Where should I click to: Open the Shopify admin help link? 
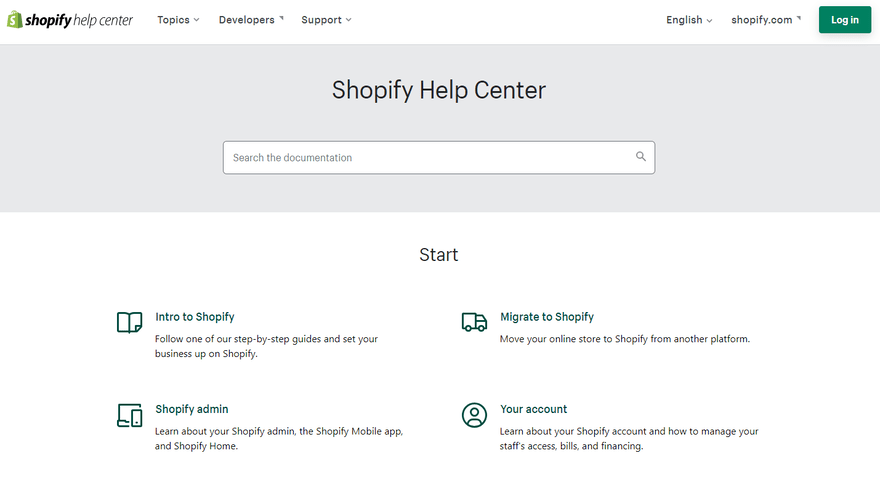192,409
